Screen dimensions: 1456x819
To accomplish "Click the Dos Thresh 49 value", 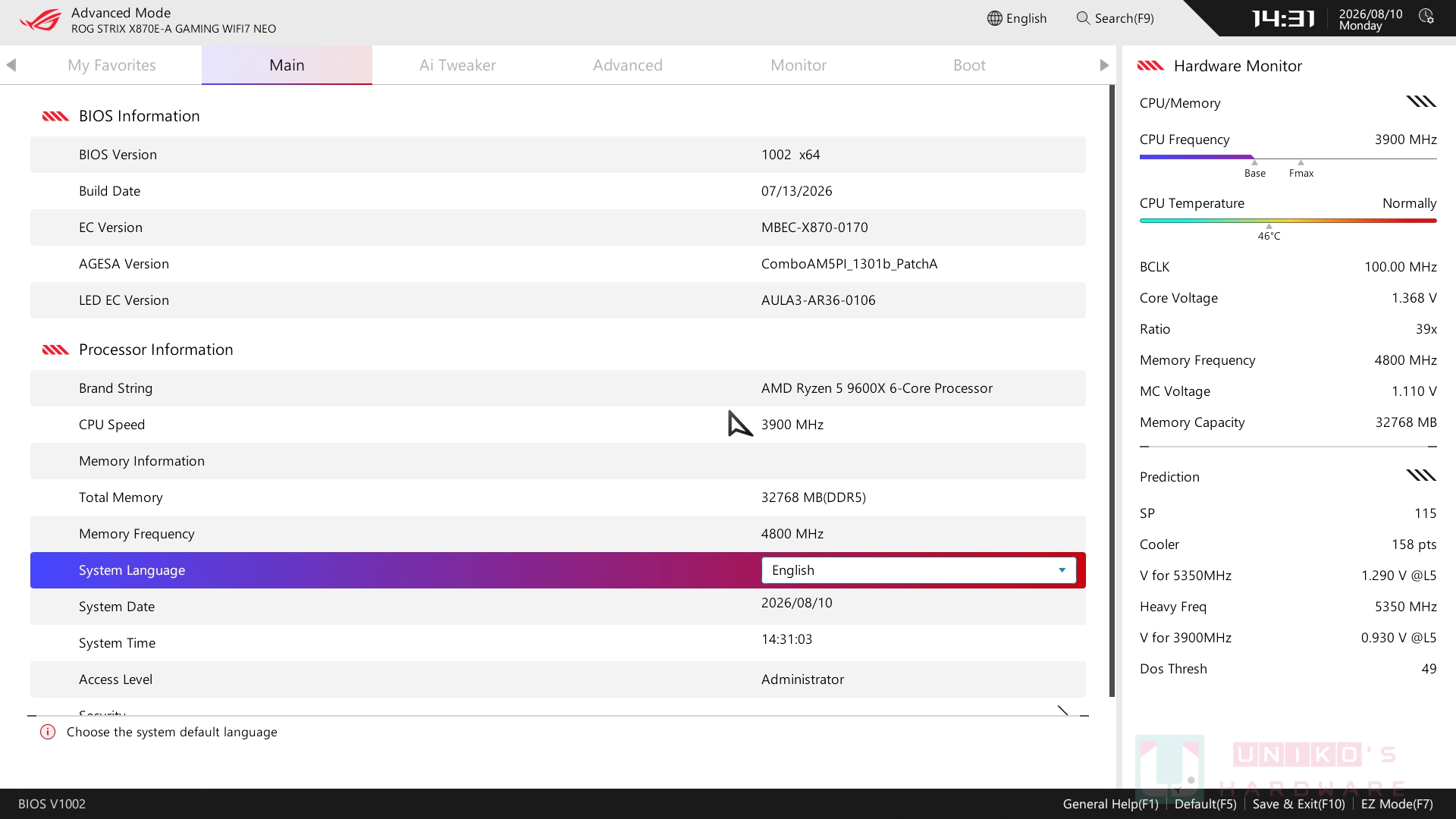I will pyautogui.click(x=1429, y=669).
